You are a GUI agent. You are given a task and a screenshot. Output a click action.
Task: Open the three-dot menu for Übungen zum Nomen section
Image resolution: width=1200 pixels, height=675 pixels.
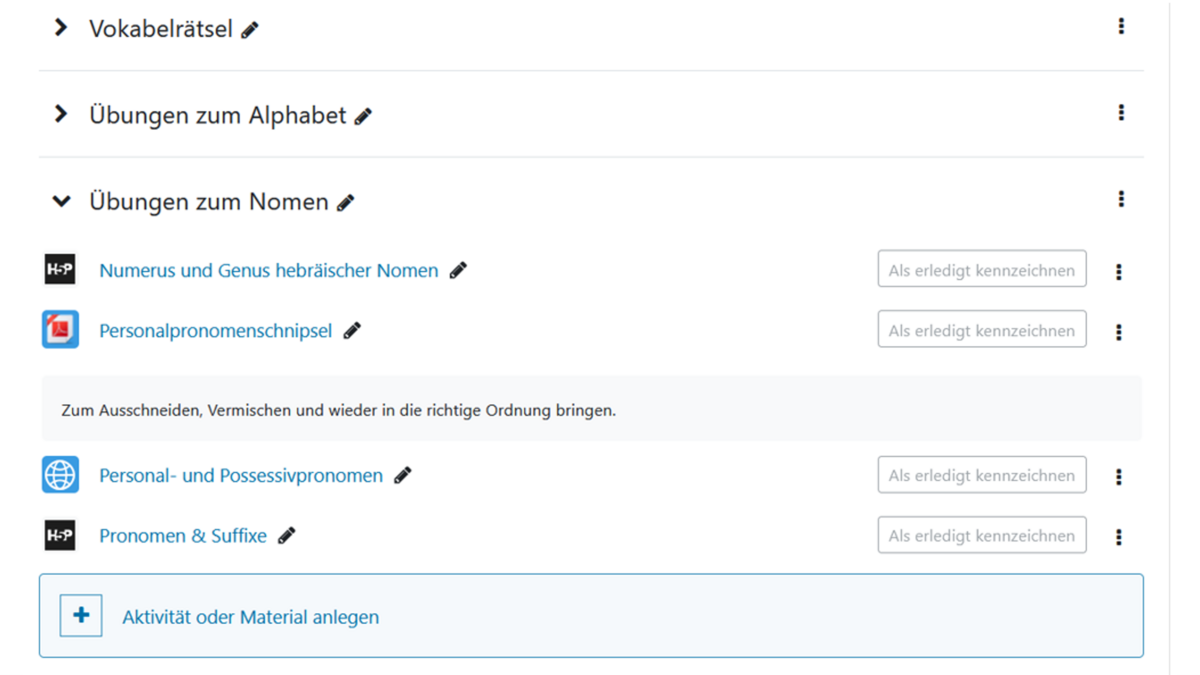tap(1121, 199)
